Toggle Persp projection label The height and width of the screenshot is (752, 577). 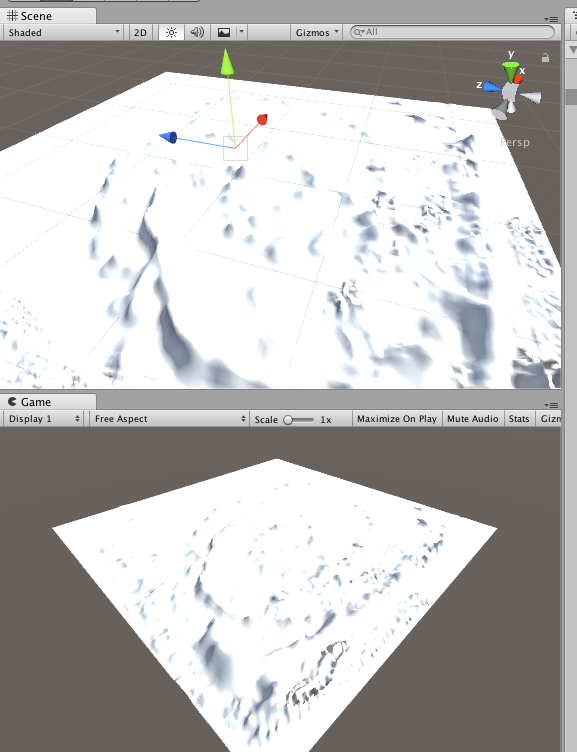pyautogui.click(x=515, y=142)
